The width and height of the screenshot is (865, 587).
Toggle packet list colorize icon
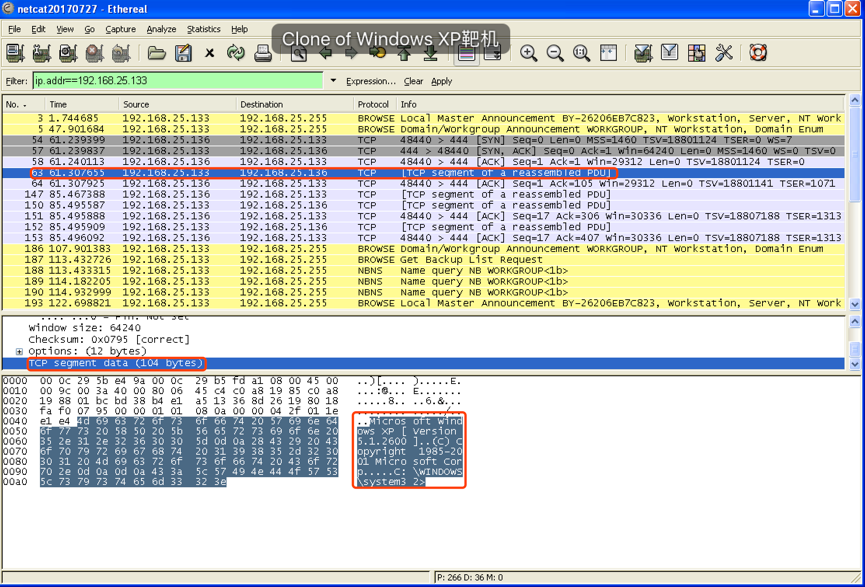tap(467, 54)
